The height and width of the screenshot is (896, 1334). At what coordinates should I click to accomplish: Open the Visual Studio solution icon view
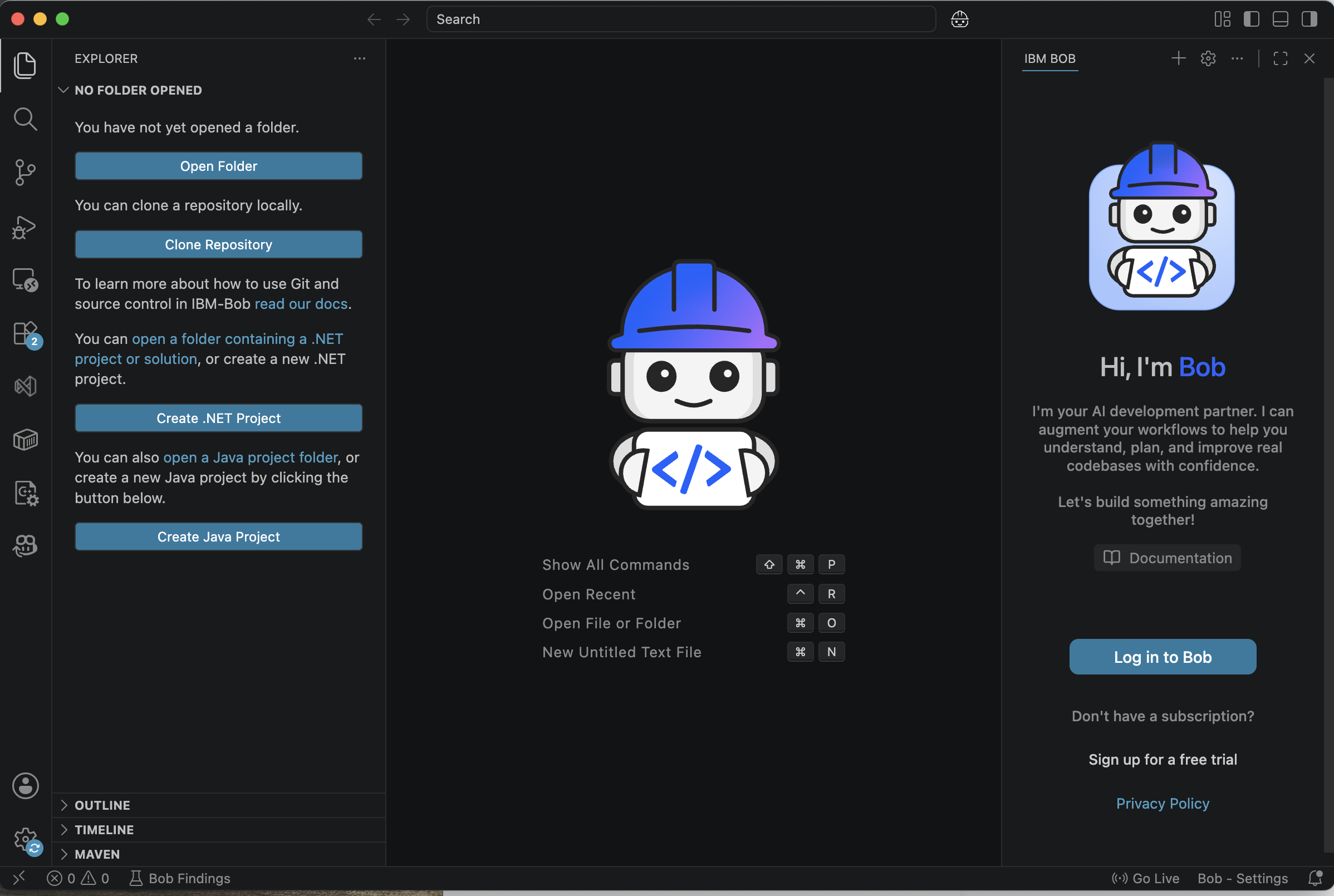pyautogui.click(x=25, y=387)
